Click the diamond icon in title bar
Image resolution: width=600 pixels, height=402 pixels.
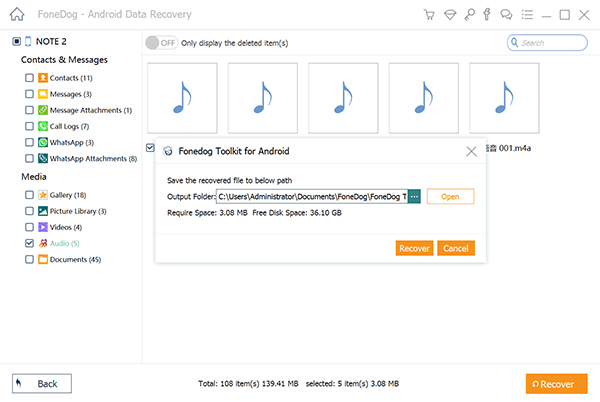450,15
